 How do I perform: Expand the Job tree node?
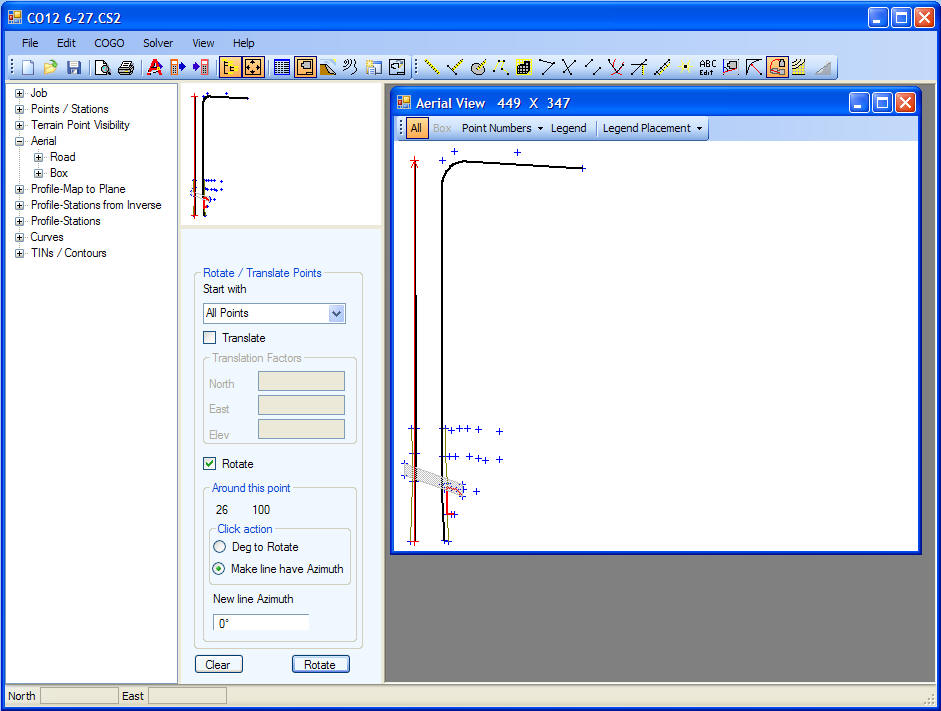19,94
